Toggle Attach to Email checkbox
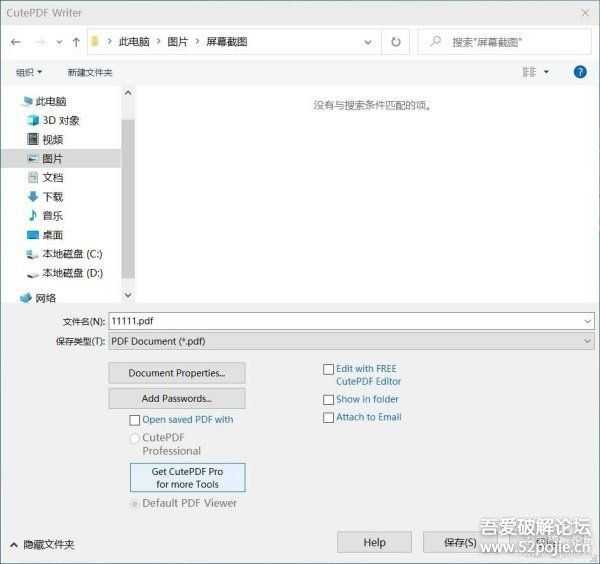 pyautogui.click(x=328, y=418)
